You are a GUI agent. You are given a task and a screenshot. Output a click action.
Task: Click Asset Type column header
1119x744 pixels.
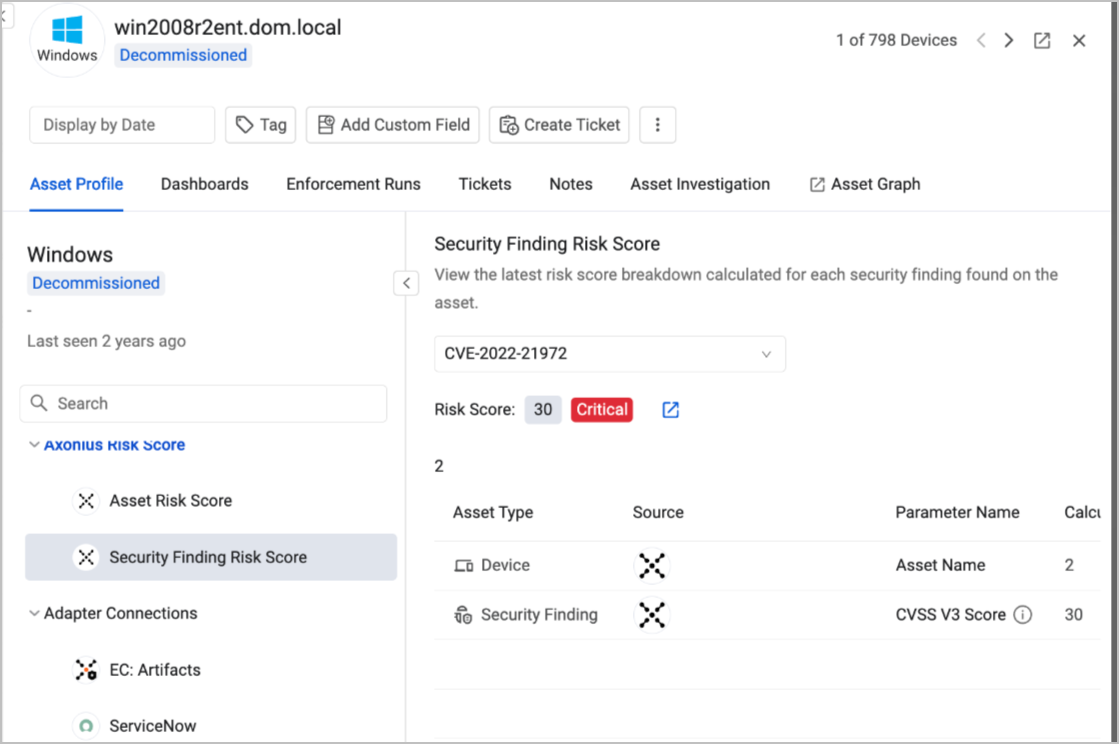click(493, 512)
